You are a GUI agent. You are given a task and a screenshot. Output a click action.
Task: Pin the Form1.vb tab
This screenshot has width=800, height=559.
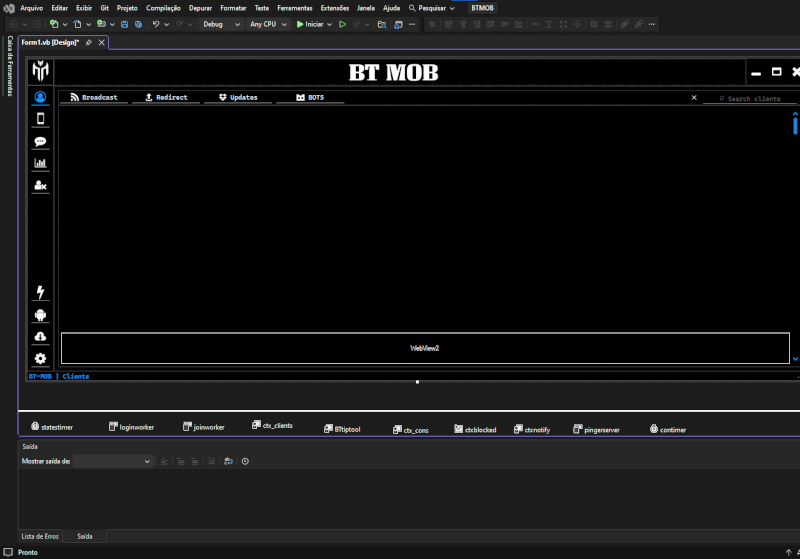tap(89, 42)
